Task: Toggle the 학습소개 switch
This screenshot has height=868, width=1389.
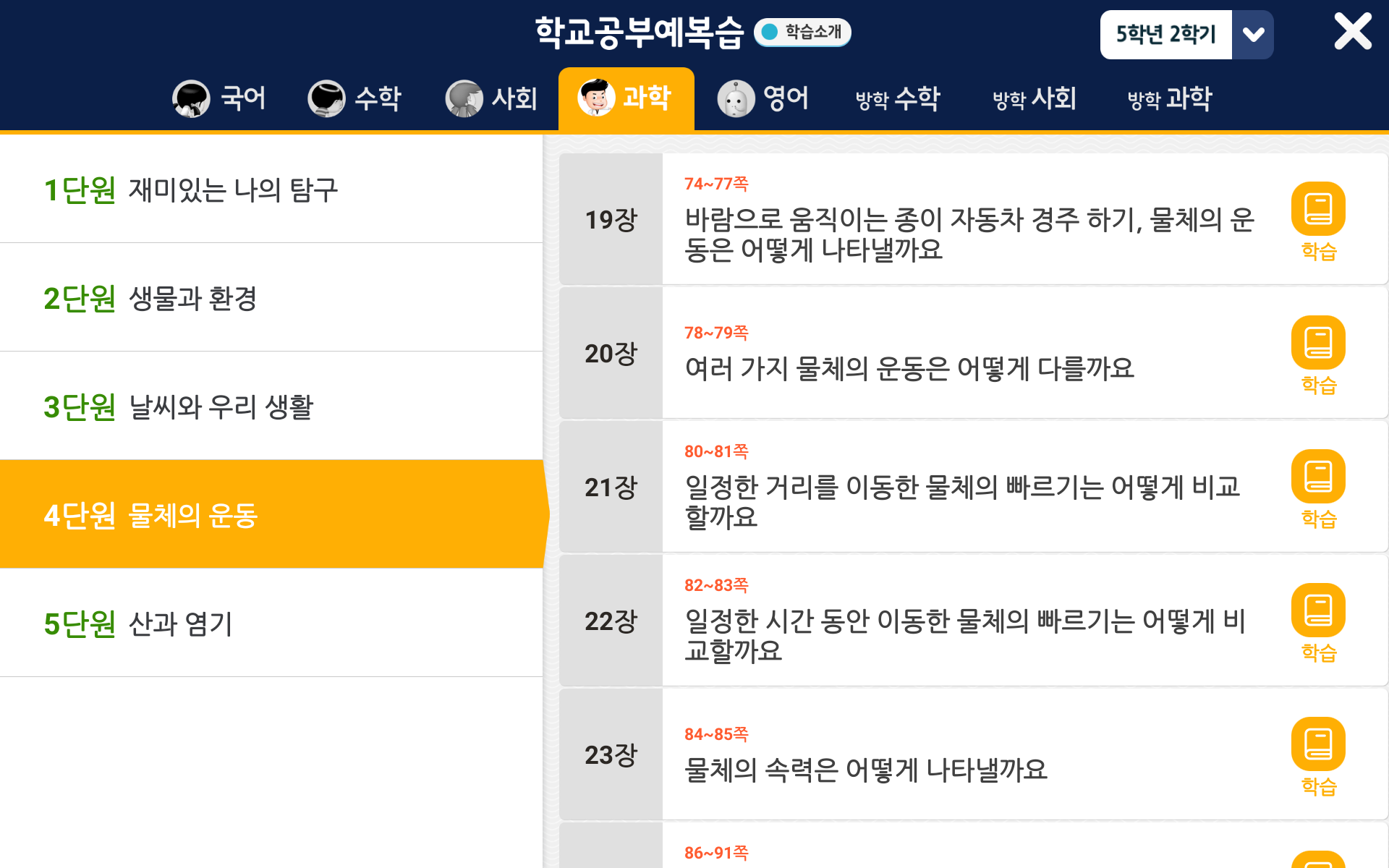Action: (x=802, y=33)
